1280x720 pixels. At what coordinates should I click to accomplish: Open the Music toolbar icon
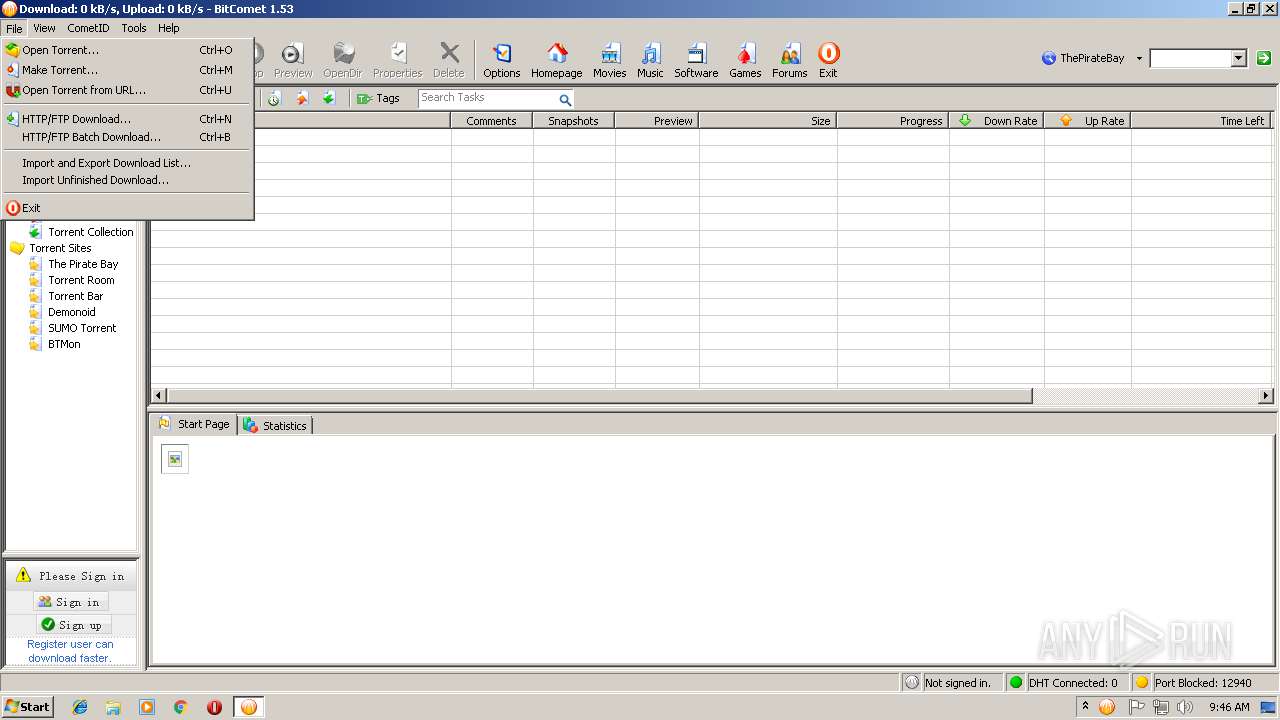650,60
